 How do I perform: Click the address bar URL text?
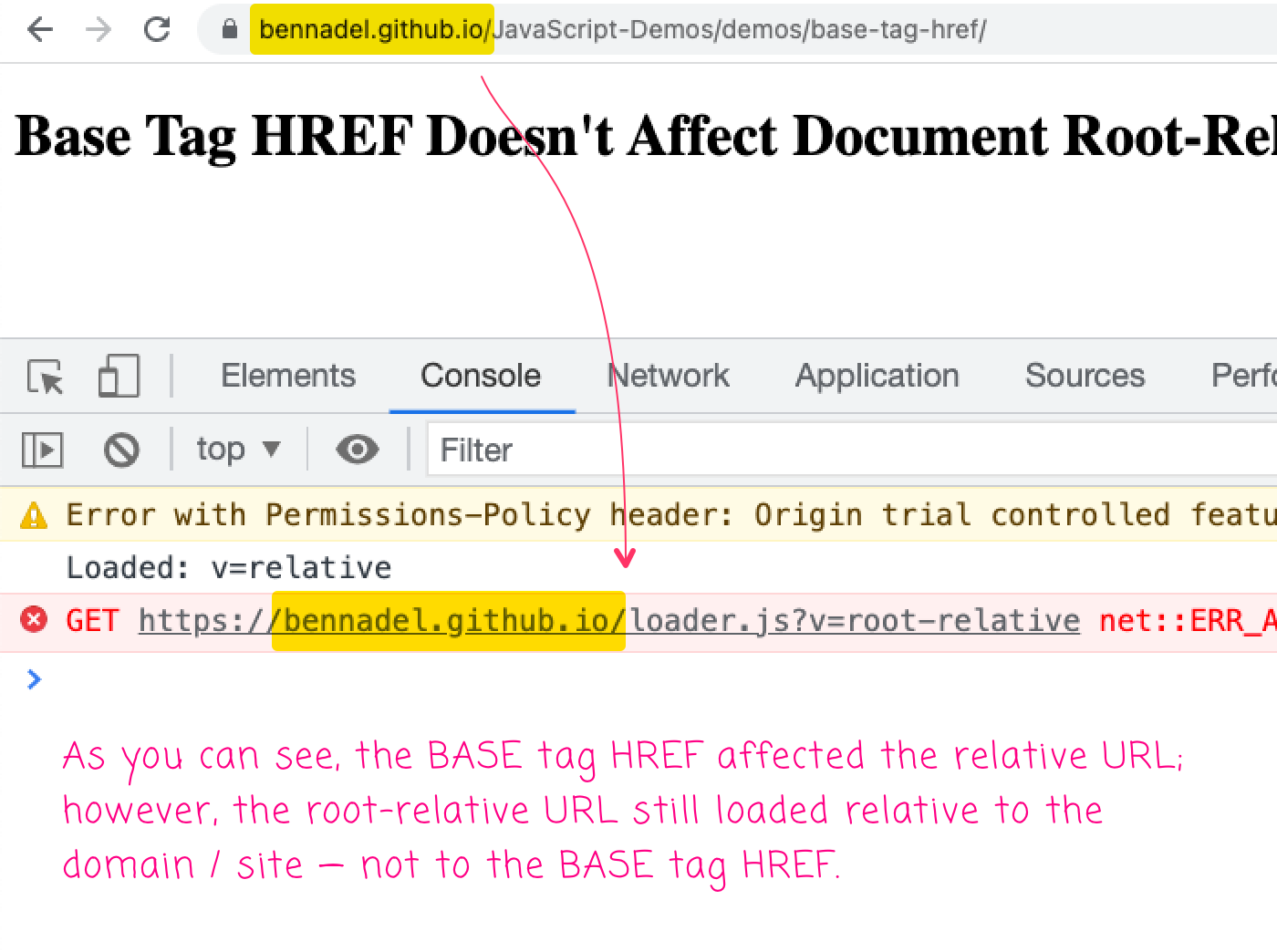coord(622,30)
